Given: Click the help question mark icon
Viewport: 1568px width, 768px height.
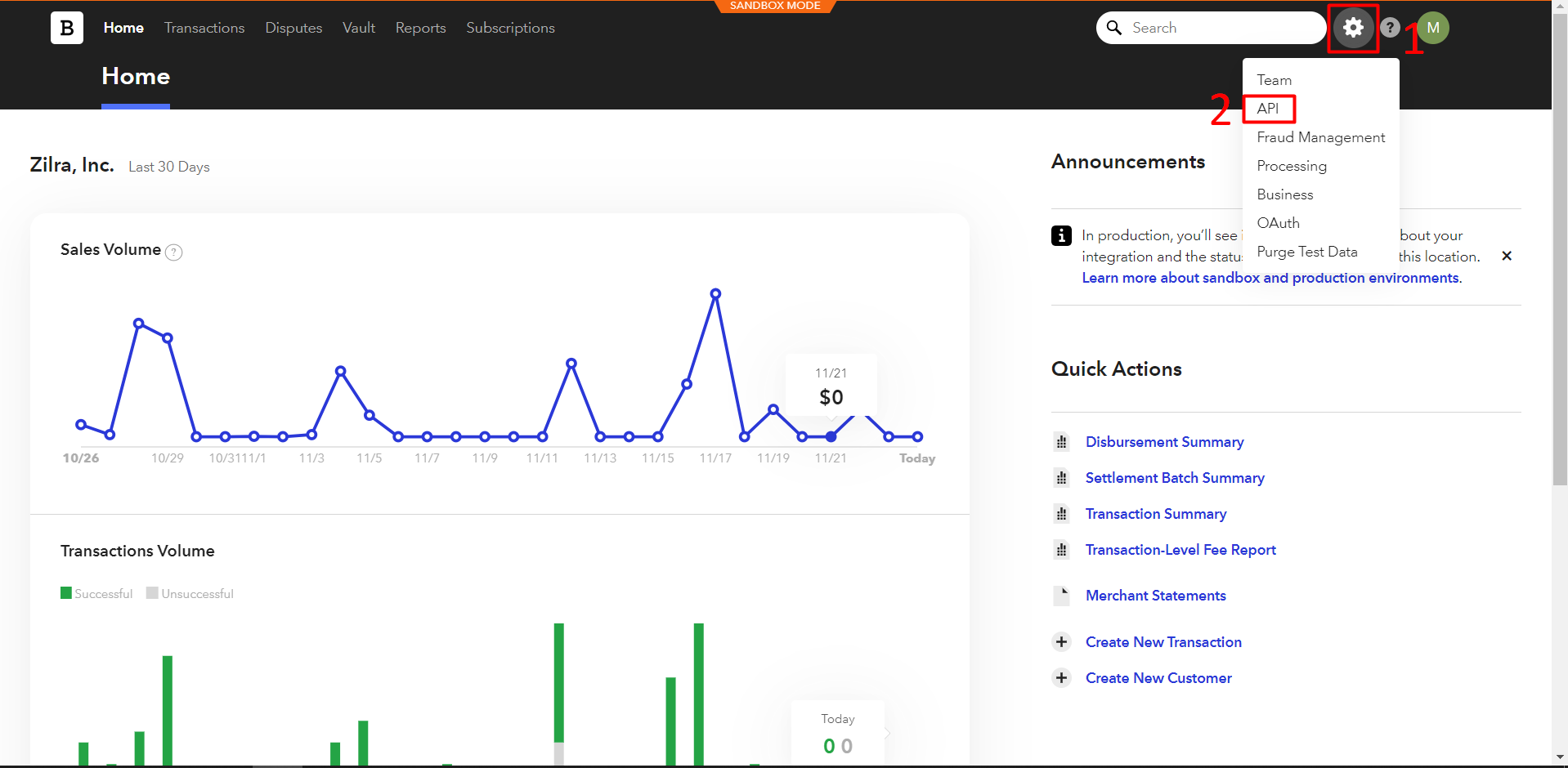Looking at the screenshot, I should pos(1390,28).
